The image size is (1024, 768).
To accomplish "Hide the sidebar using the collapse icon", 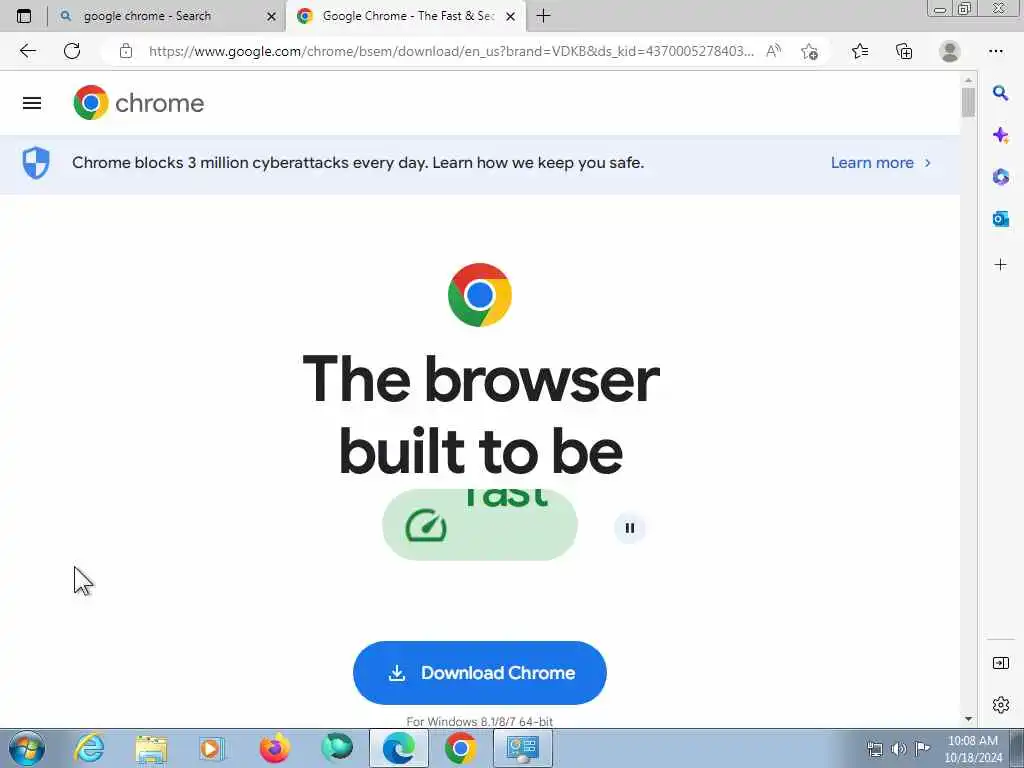I will (x=1000, y=663).
